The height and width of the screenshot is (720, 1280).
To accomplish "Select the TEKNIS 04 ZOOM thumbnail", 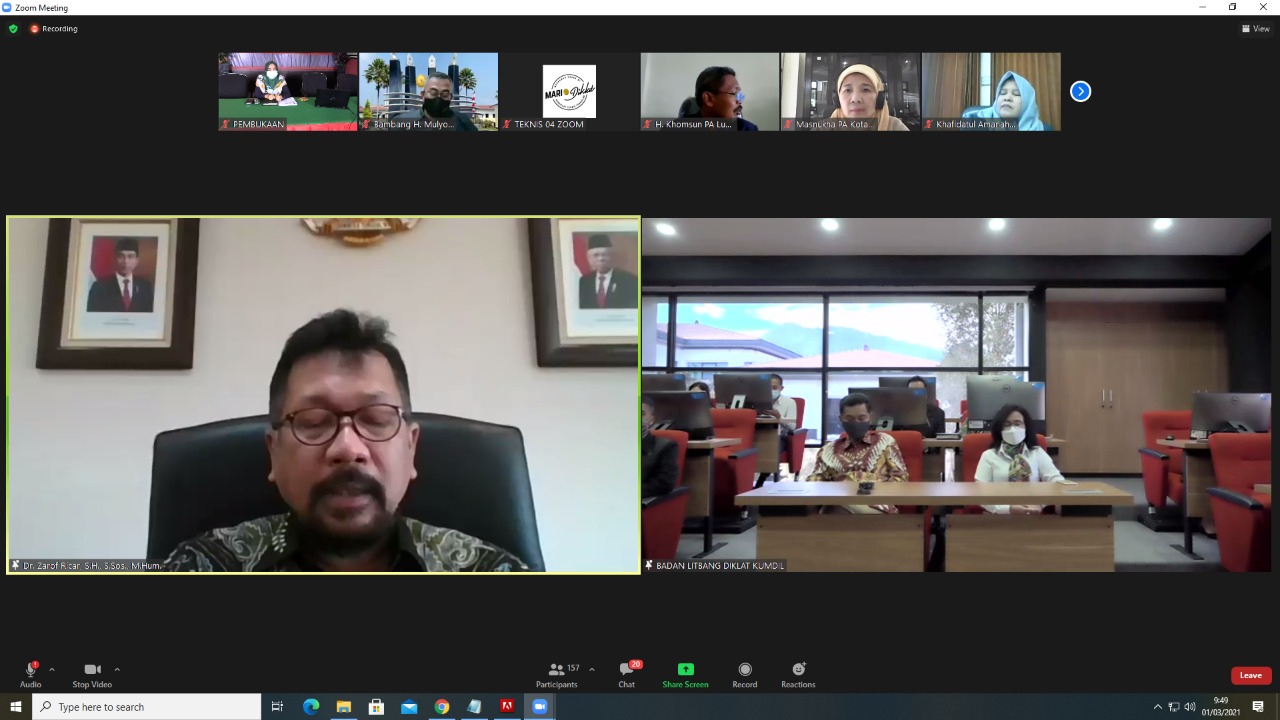I will (569, 91).
